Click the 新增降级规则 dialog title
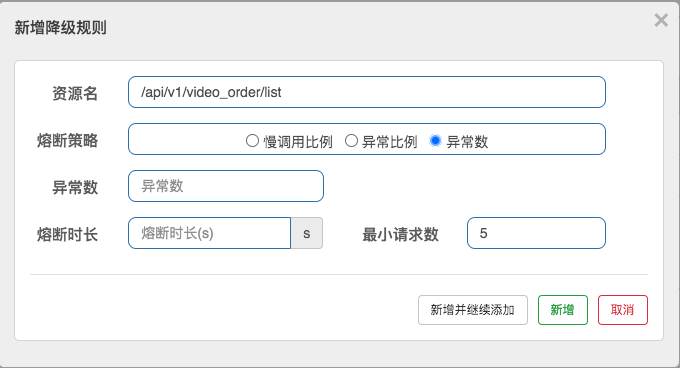 61,28
